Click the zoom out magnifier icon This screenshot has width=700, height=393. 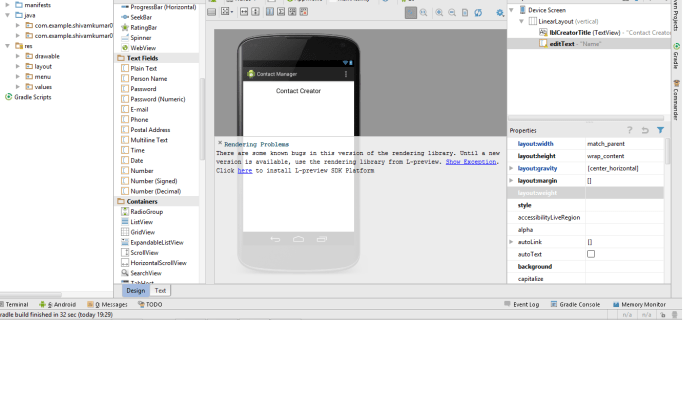[x=452, y=13]
